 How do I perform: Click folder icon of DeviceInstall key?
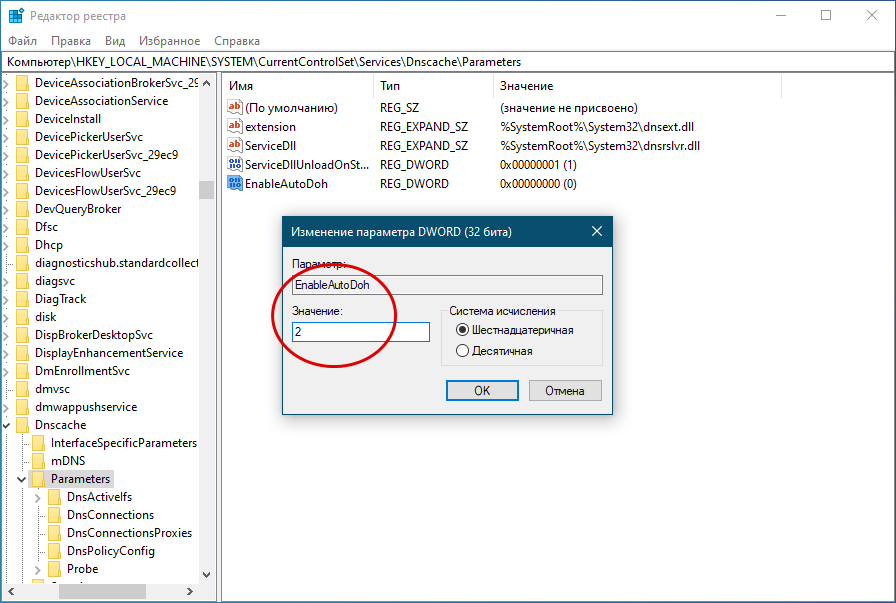coord(23,119)
